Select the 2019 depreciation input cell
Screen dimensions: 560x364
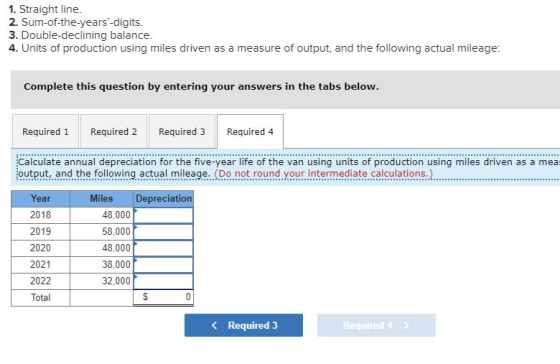click(164, 232)
